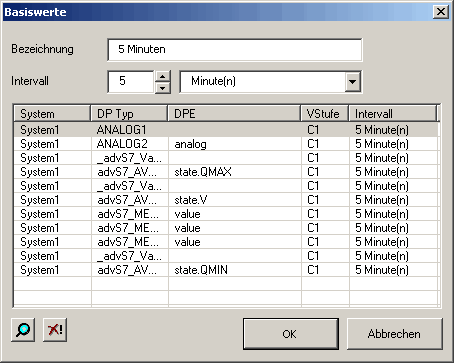Image resolution: width=454 pixels, height=363 pixels.
Task: Select the row with state.QMIN
Action: point(226,270)
